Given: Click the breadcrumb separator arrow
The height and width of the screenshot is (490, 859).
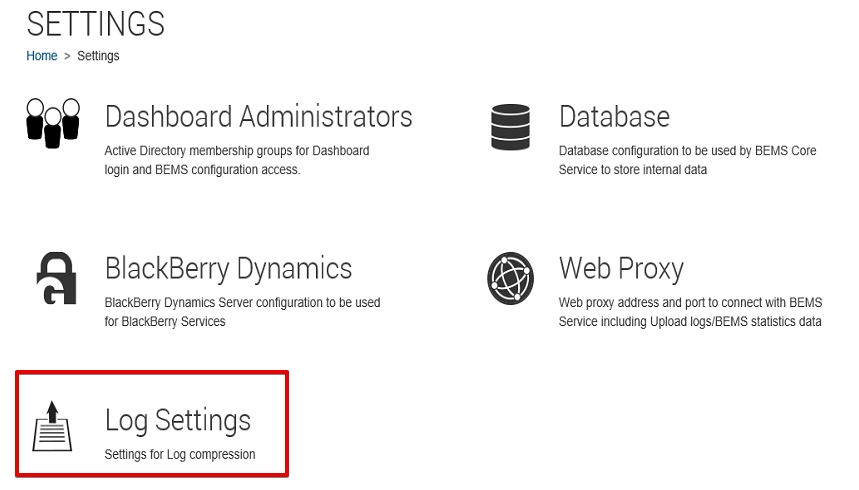Looking at the screenshot, I should tap(67, 56).
